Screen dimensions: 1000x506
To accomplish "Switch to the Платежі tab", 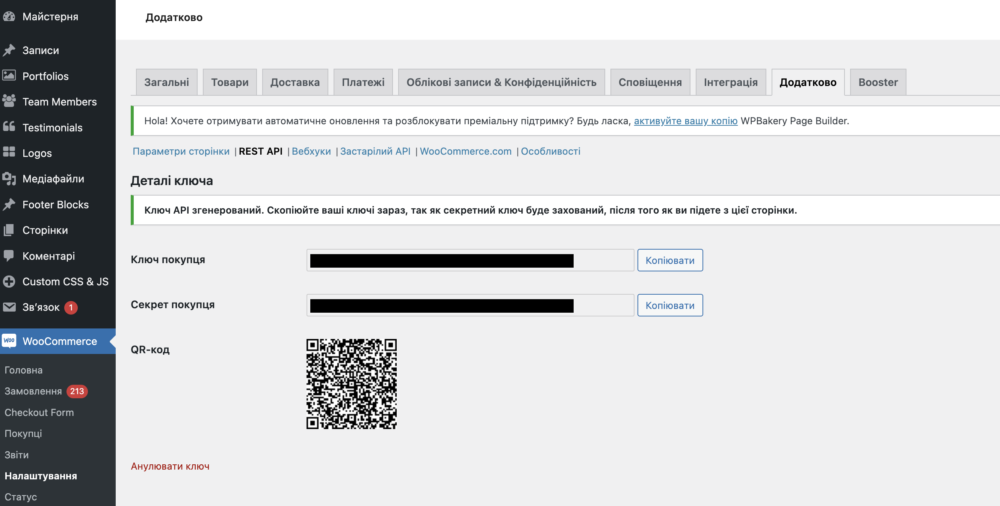I will [x=363, y=82].
